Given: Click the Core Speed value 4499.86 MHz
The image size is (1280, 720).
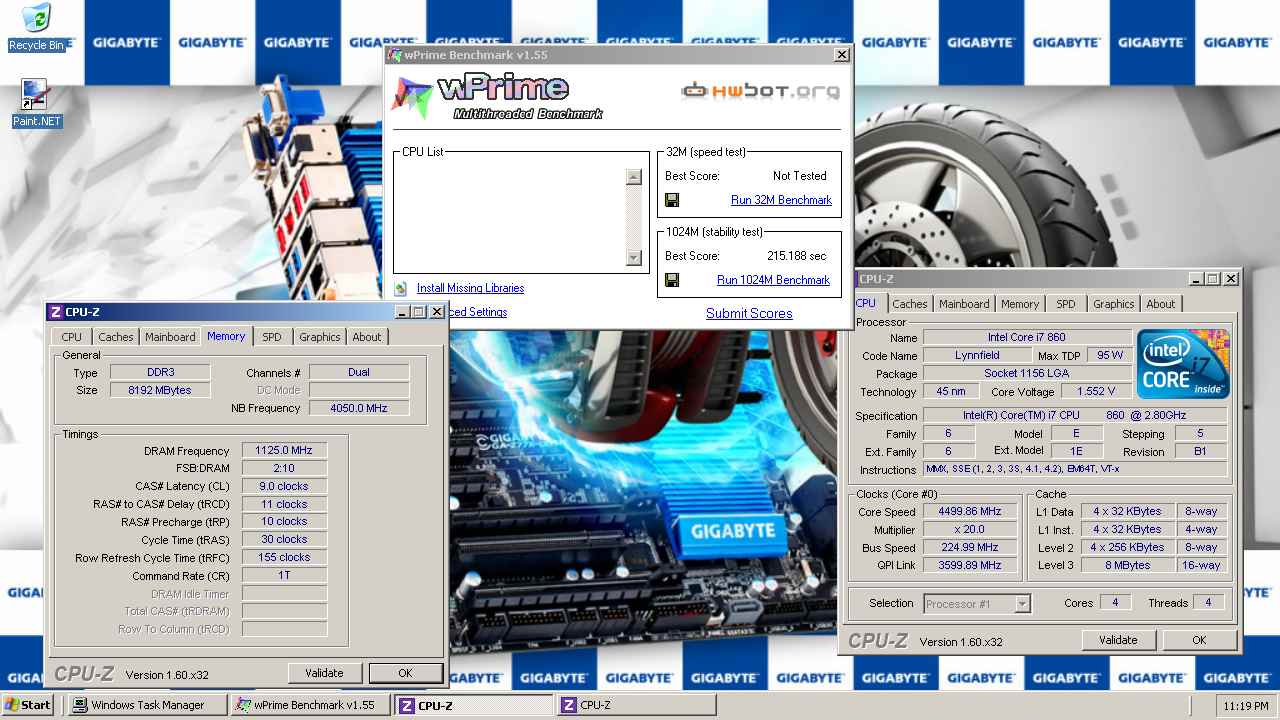Looking at the screenshot, I should 969,511.
